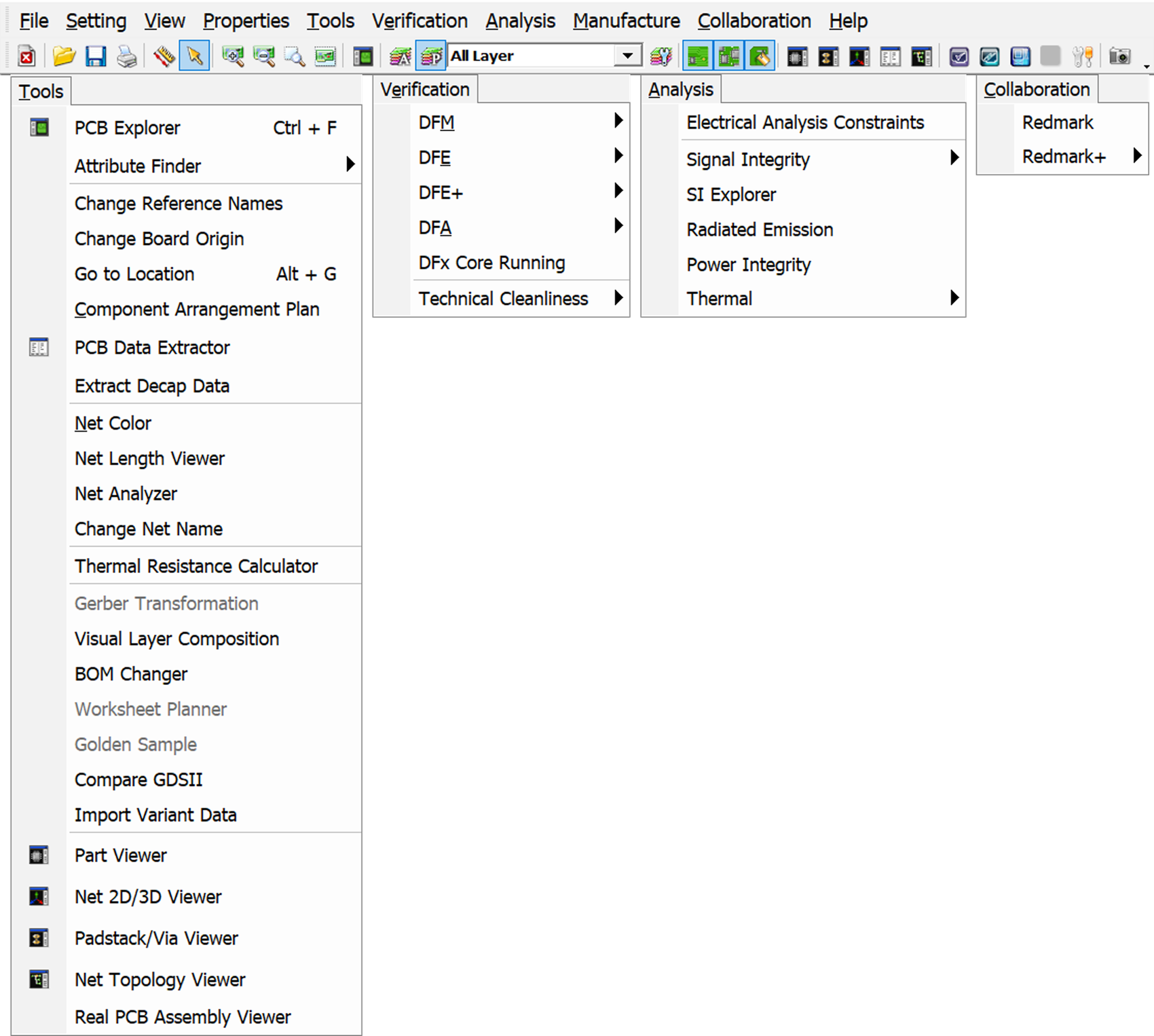Click the zoom in magnifier icon
This screenshot has height=1036, width=1154.
tap(233, 56)
